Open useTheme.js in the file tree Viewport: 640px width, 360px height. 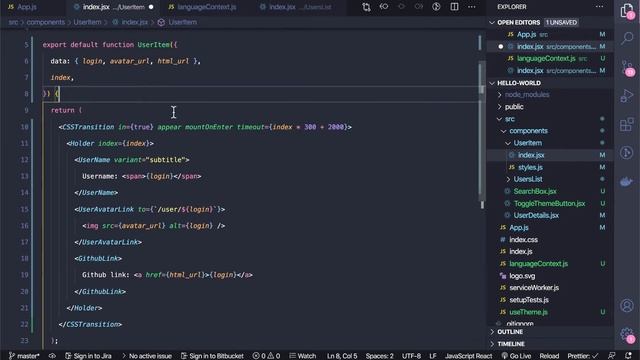tap(528, 312)
